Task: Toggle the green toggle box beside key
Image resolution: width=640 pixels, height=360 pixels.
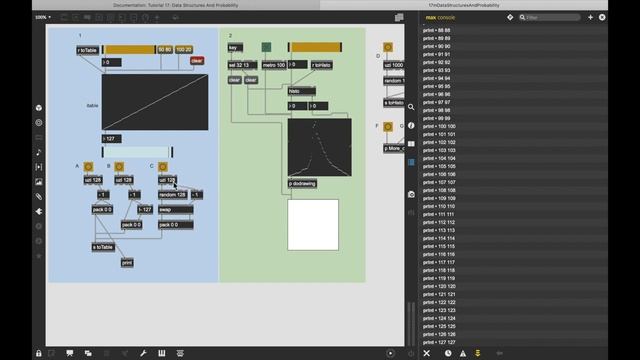Action: pos(266,47)
